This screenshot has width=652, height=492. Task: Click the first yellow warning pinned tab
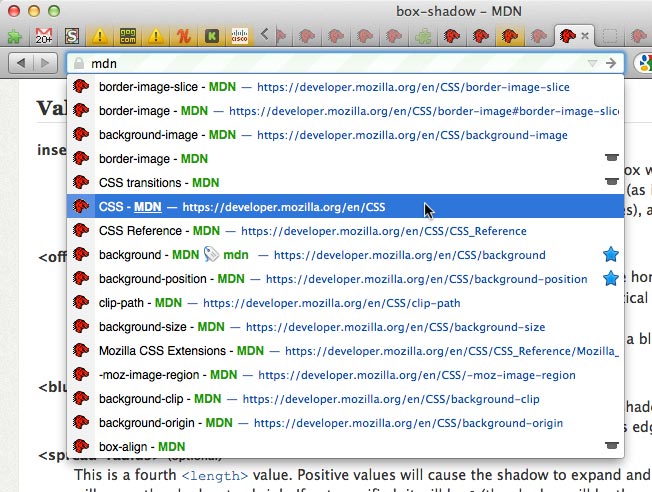pyautogui.click(x=100, y=36)
